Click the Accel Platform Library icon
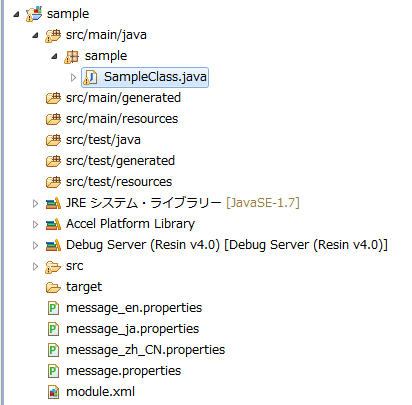This screenshot has width=412, height=405. [53, 224]
